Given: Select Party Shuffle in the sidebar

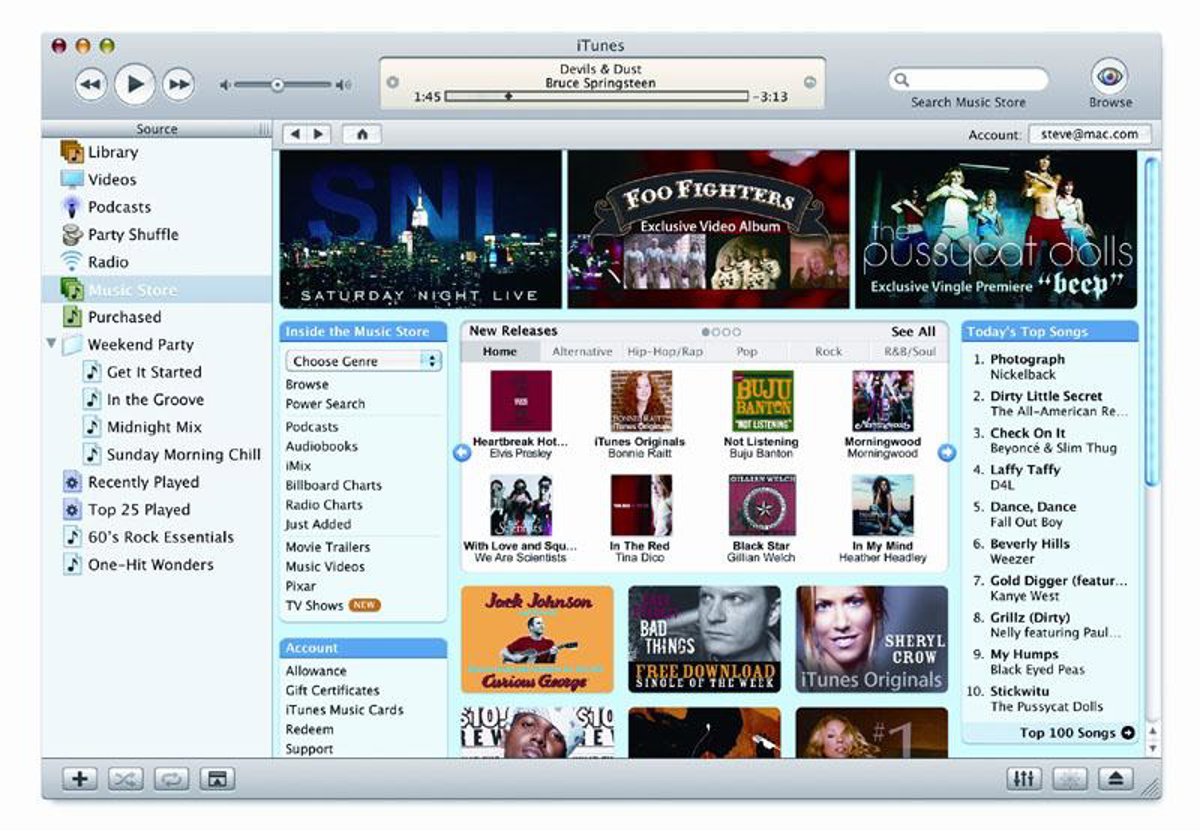Looking at the screenshot, I should (x=132, y=234).
